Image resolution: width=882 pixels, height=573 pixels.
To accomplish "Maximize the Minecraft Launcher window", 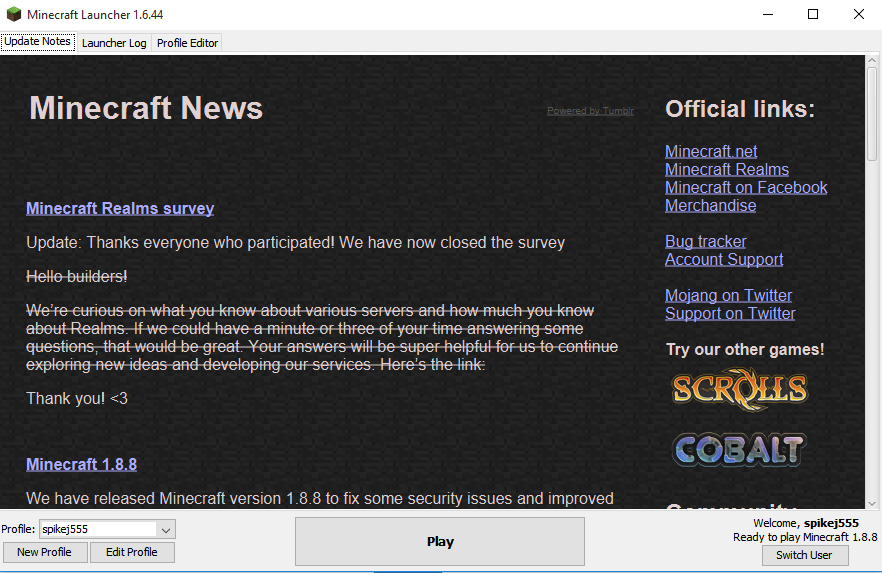I will (813, 15).
